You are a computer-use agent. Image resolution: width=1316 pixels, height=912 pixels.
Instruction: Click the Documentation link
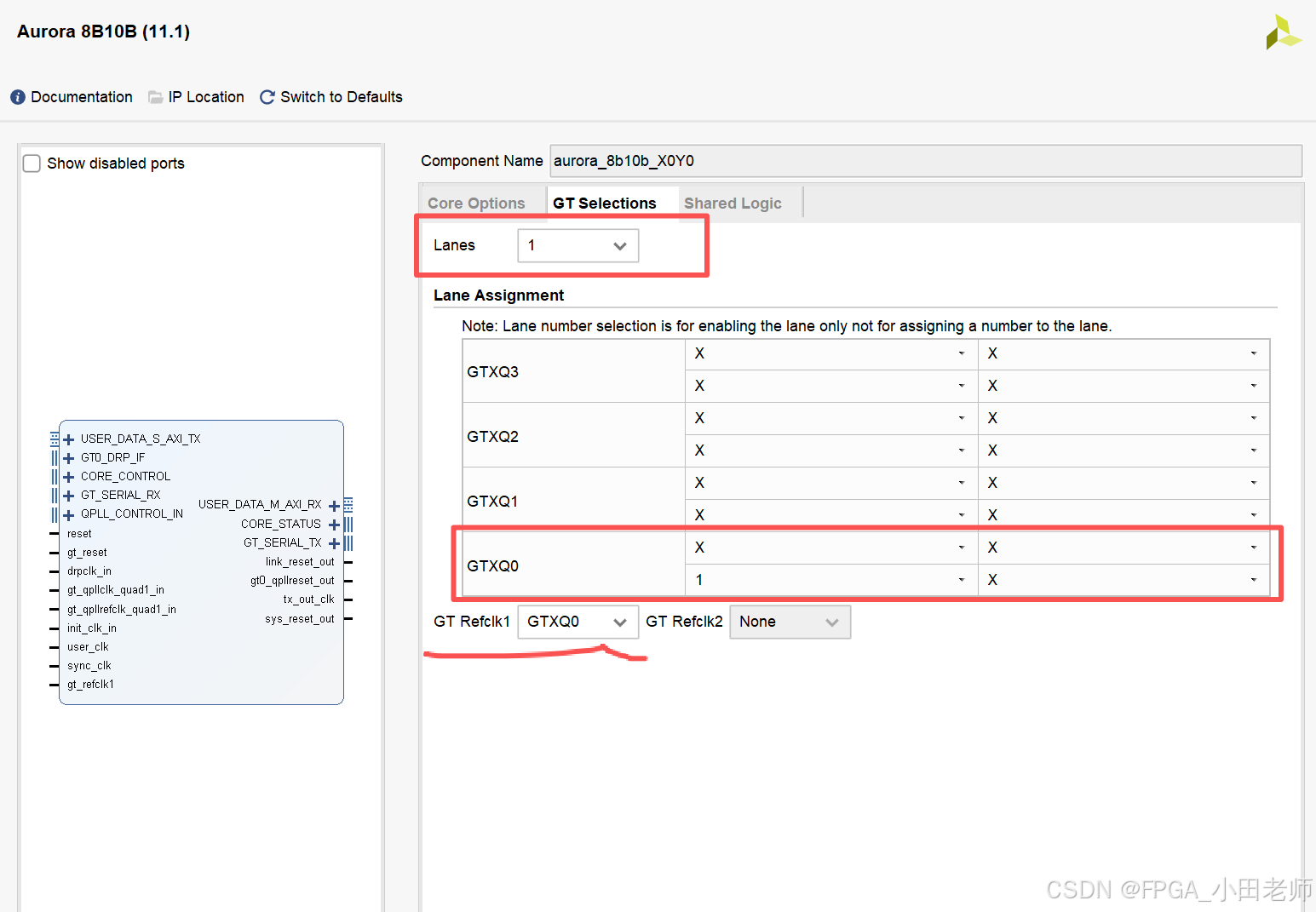pos(82,97)
